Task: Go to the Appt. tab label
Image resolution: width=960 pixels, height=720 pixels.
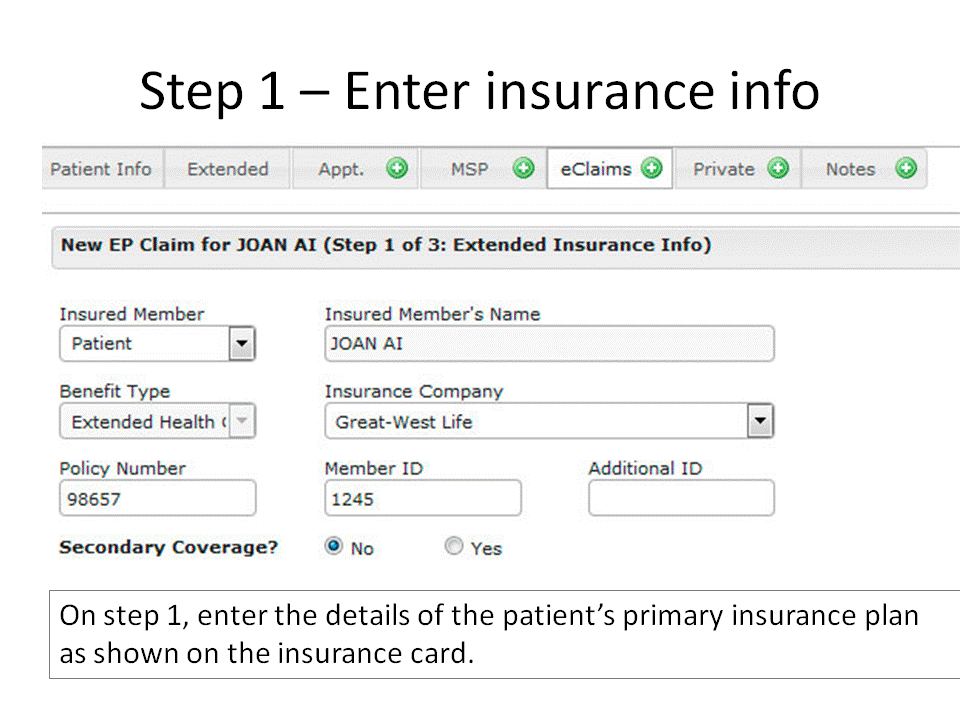Action: (x=341, y=169)
